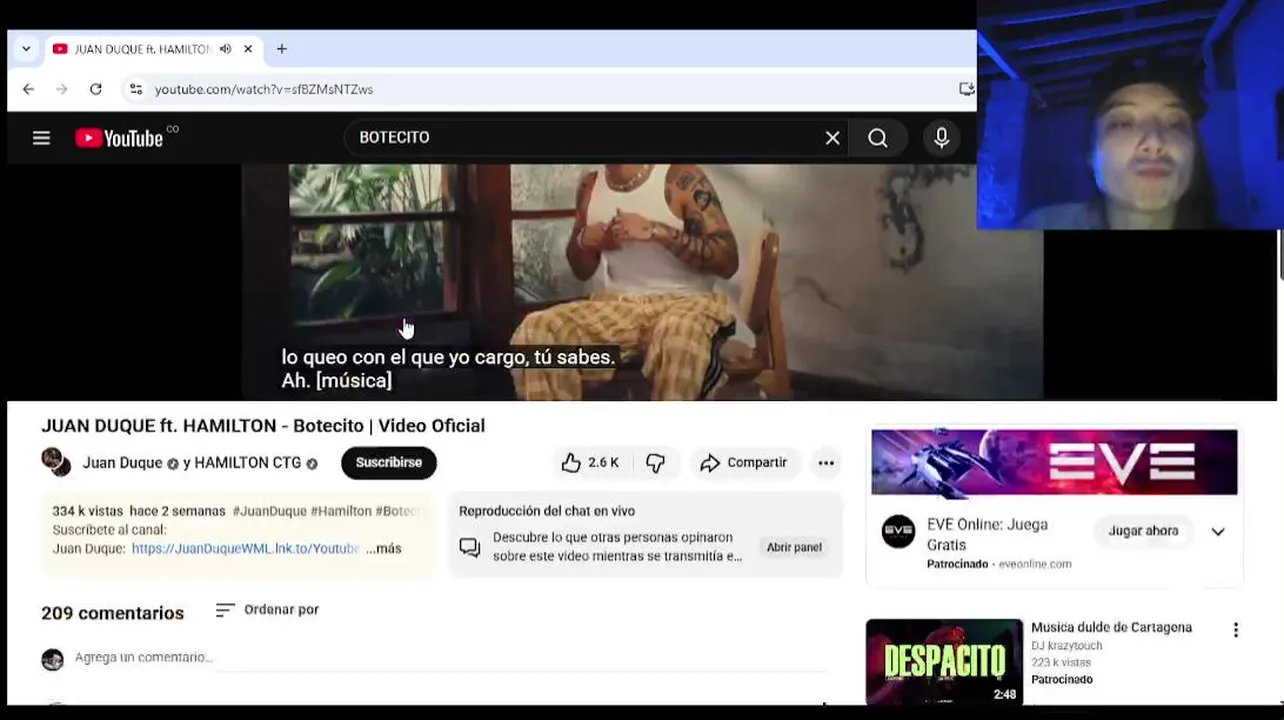Click the Suscribirse button
The image size is (1284, 720).
coord(389,462)
